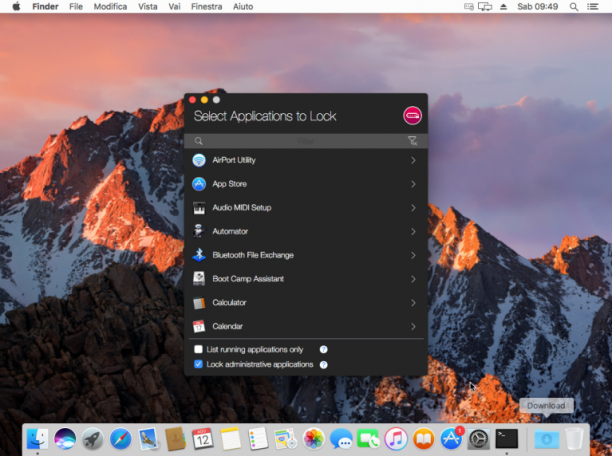Open Notes from the Dock

pyautogui.click(x=231, y=438)
